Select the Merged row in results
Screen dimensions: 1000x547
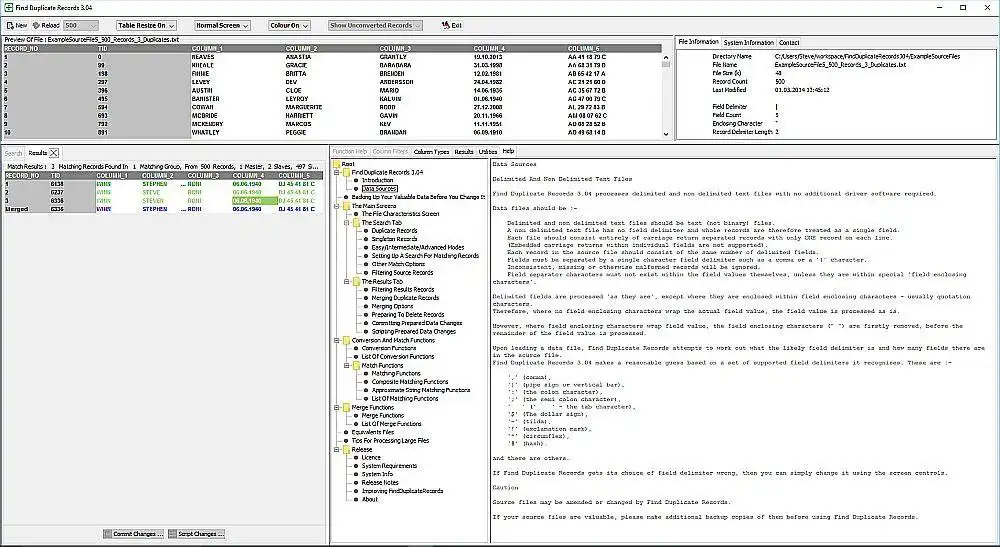(163, 209)
